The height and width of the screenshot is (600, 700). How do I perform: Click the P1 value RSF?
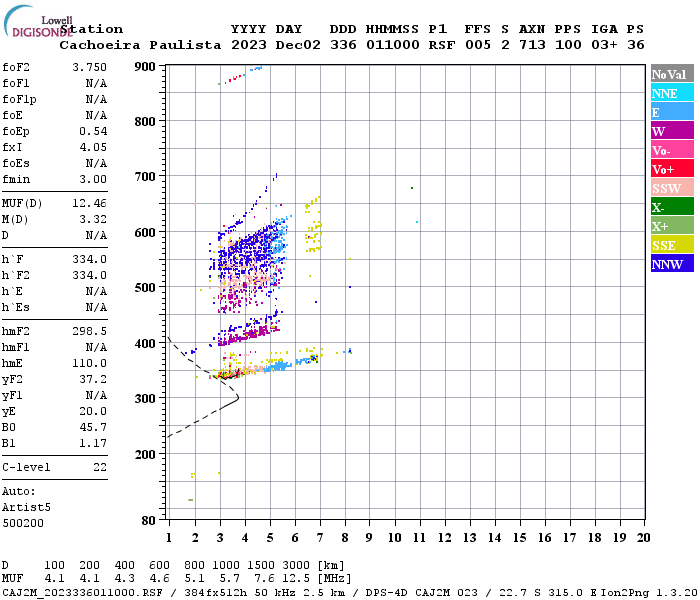(442, 45)
